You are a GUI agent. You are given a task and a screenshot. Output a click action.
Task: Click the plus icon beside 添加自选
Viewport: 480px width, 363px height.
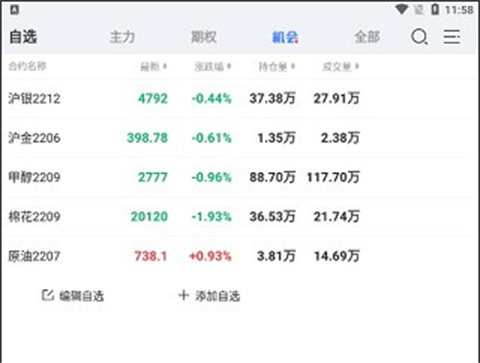(x=184, y=295)
